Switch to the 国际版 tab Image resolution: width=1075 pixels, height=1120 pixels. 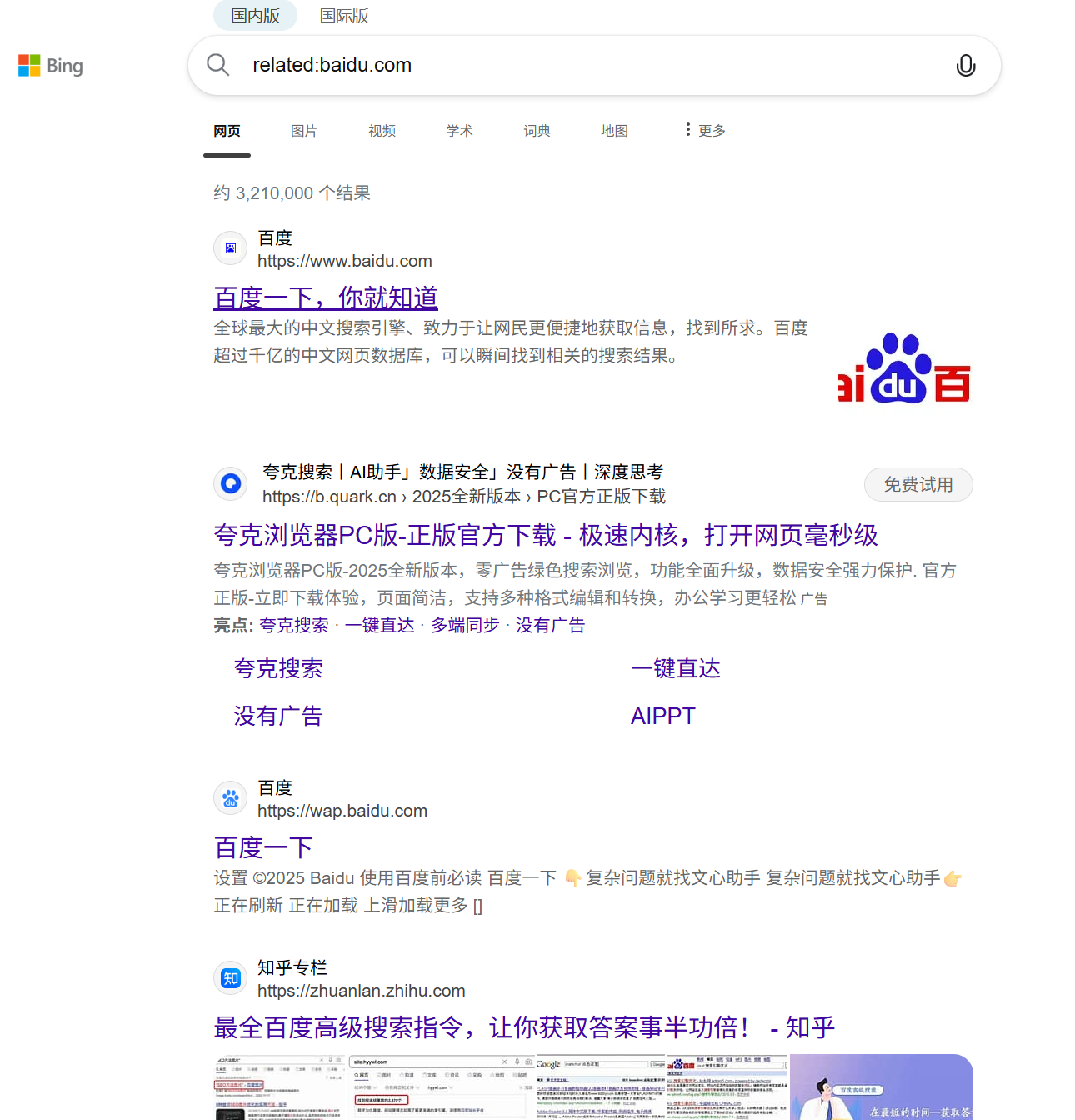(344, 16)
